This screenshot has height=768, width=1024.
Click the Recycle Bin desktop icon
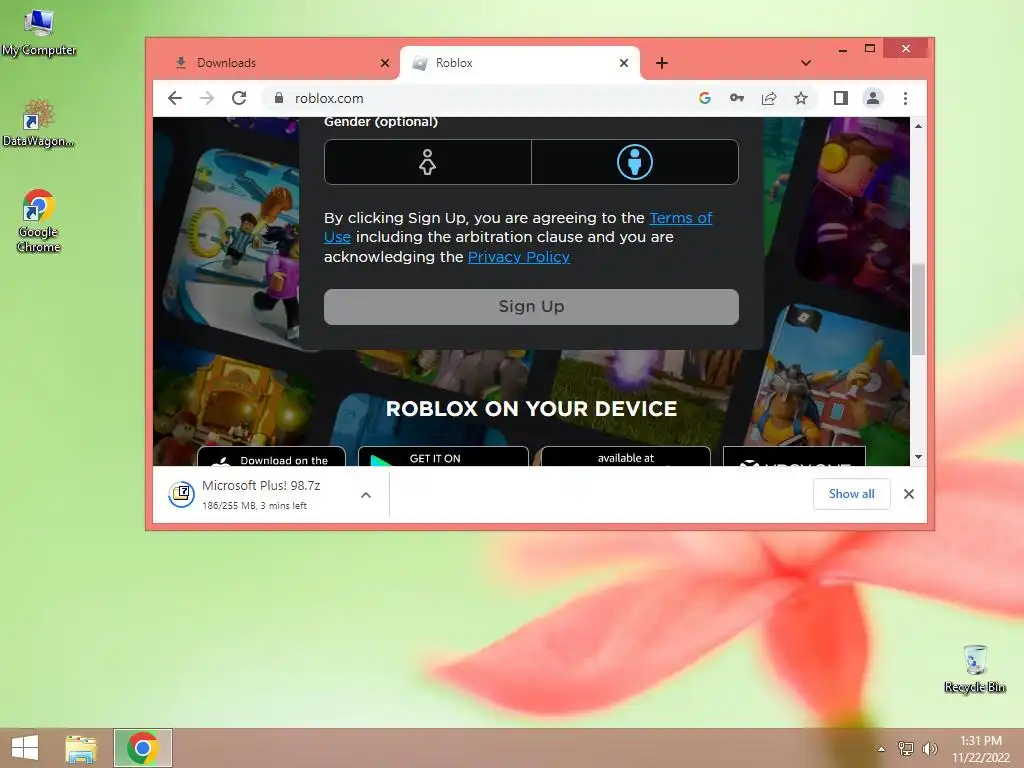pos(974,668)
